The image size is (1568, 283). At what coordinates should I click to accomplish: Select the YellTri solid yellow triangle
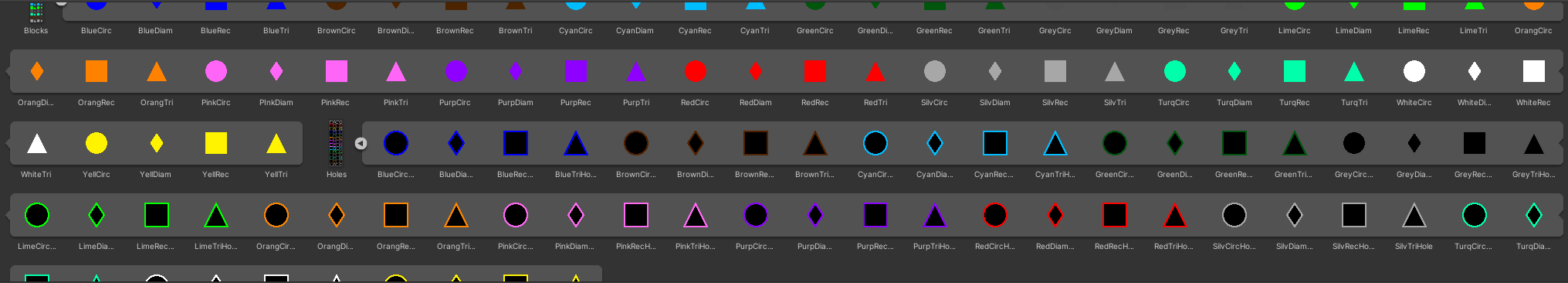click(x=276, y=143)
